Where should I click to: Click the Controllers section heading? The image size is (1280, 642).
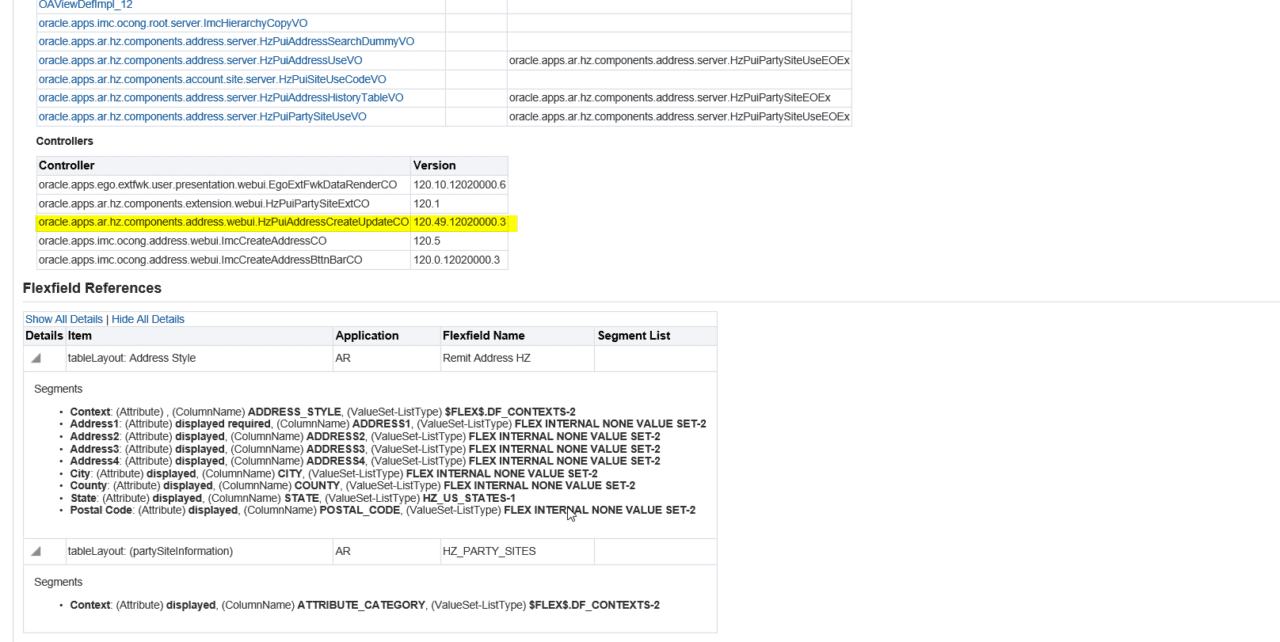[64, 141]
